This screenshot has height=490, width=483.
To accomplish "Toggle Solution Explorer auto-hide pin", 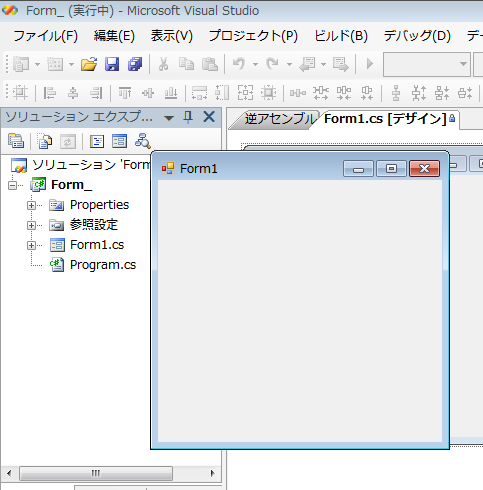I will pyautogui.click(x=188, y=117).
